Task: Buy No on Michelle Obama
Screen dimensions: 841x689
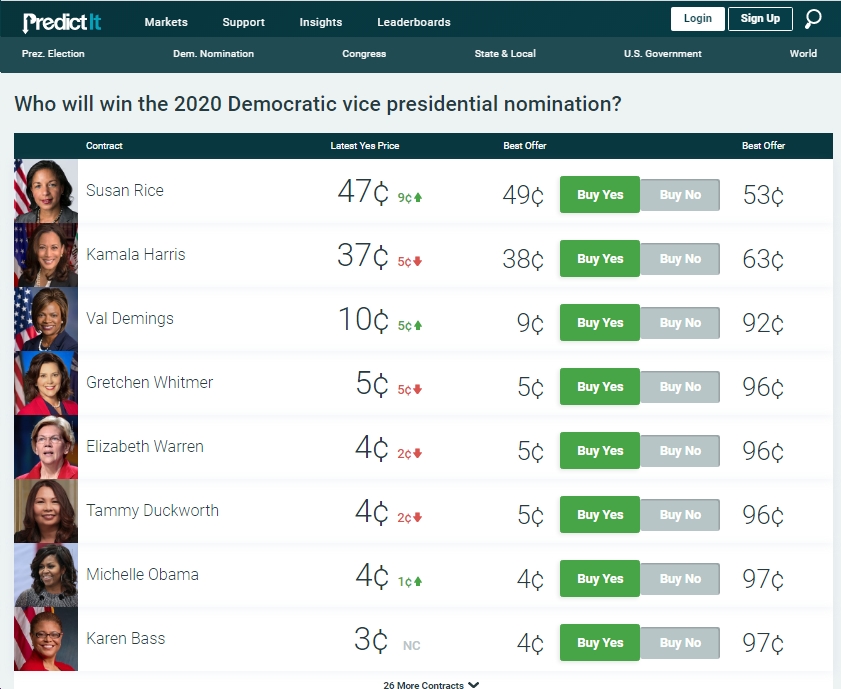Action: 680,579
